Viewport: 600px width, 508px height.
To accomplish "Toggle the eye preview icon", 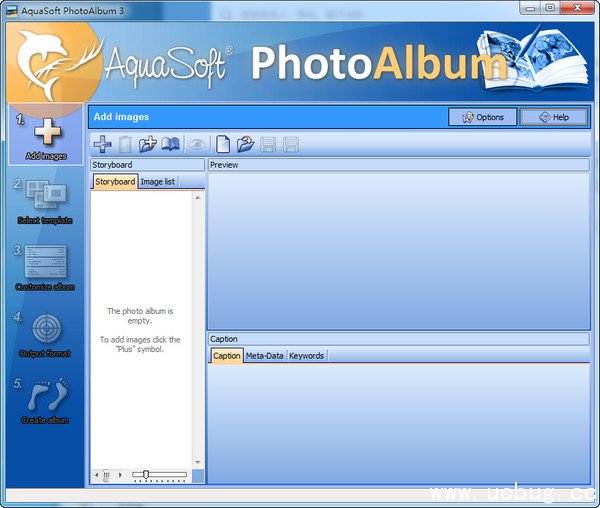I will [197, 144].
